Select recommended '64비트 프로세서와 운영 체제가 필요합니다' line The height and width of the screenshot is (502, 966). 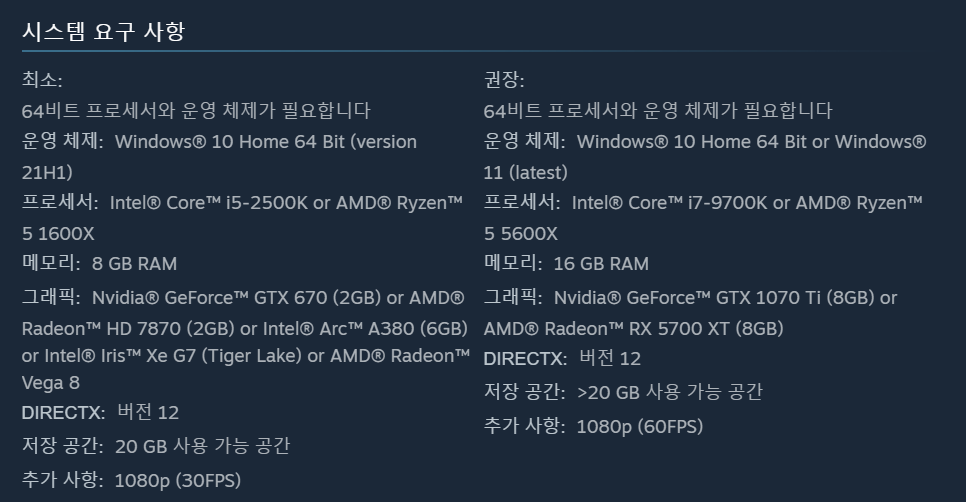pos(658,111)
